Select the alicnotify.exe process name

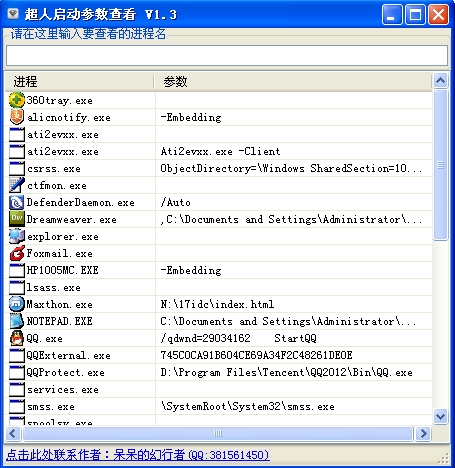(x=69, y=117)
